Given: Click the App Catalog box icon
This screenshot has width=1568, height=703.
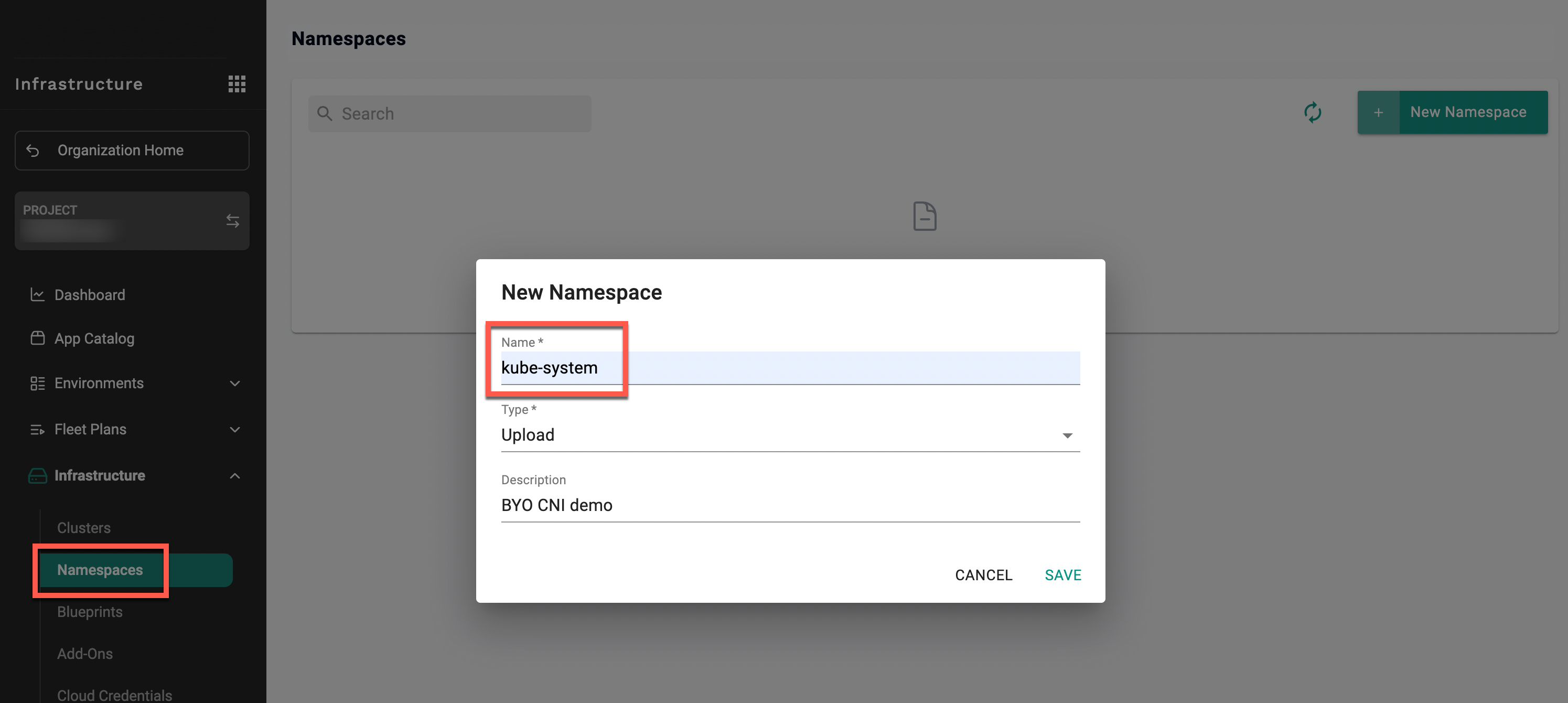Looking at the screenshot, I should click(37, 338).
